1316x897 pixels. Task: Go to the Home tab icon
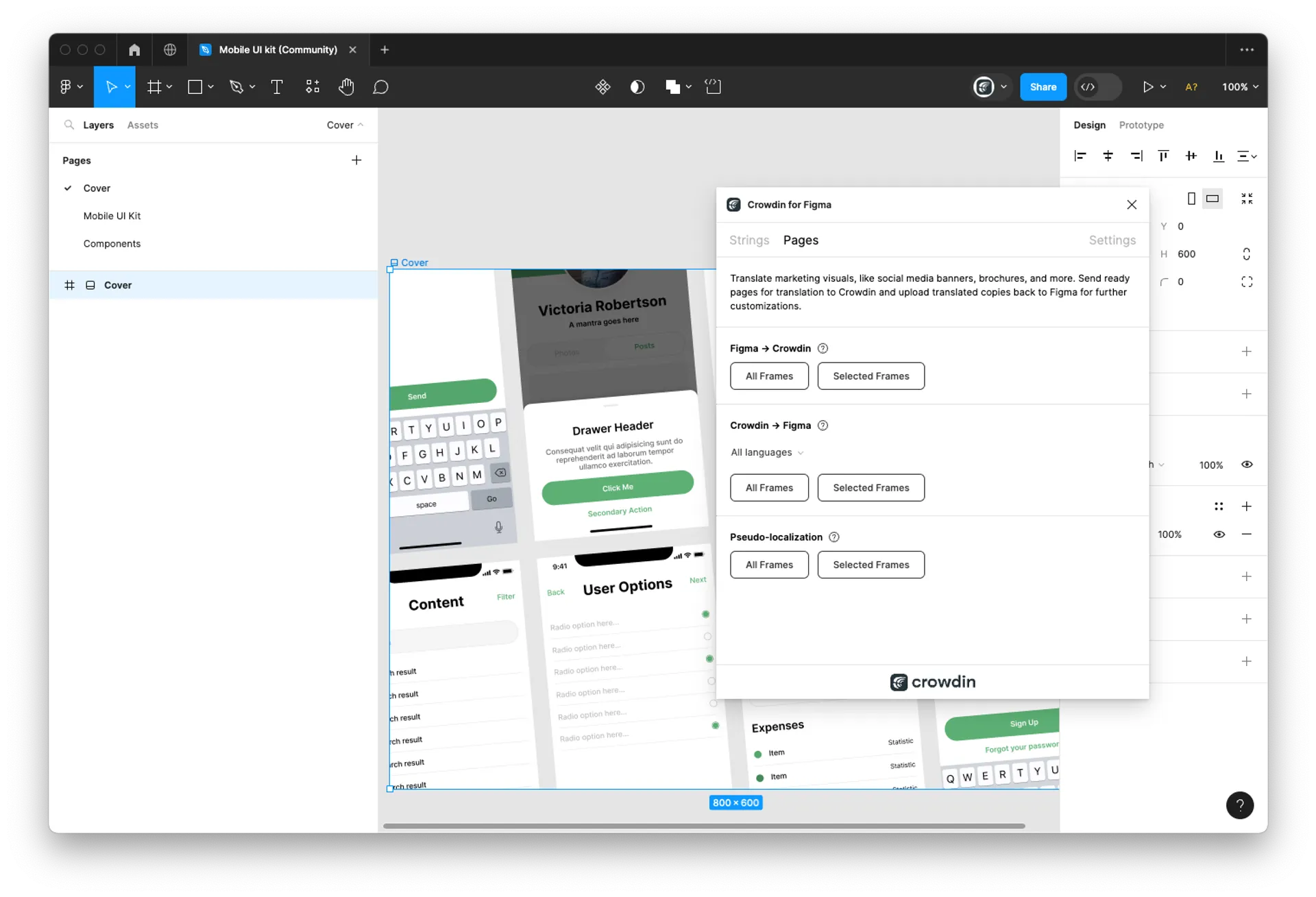134,50
